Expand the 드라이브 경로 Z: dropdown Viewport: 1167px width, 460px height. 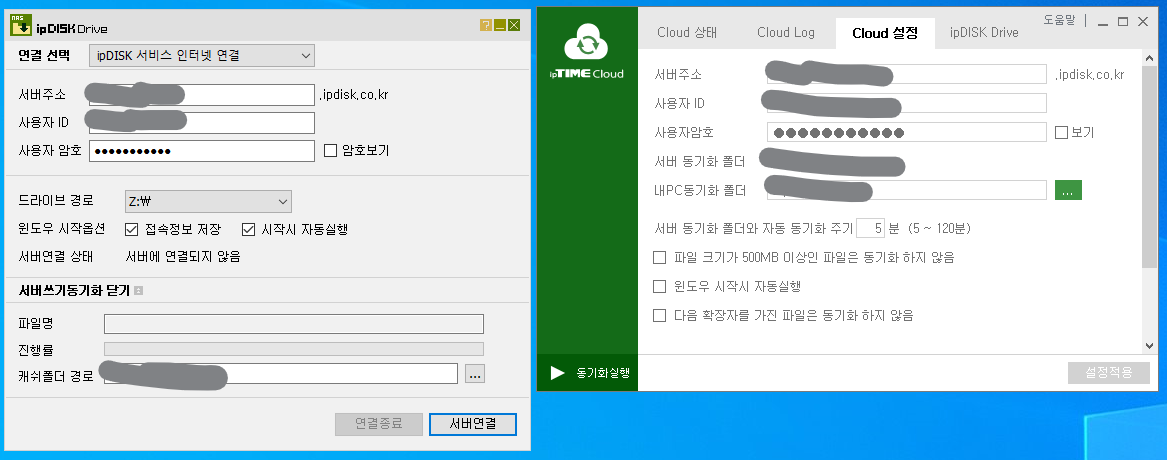click(x=208, y=201)
